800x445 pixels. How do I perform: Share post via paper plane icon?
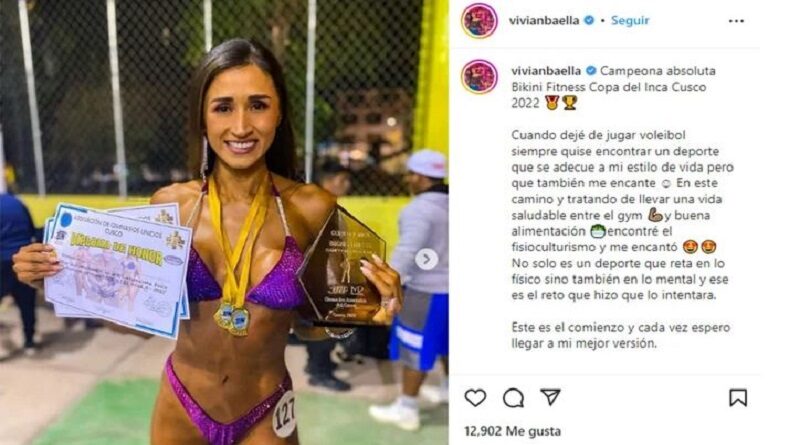[x=551, y=397]
